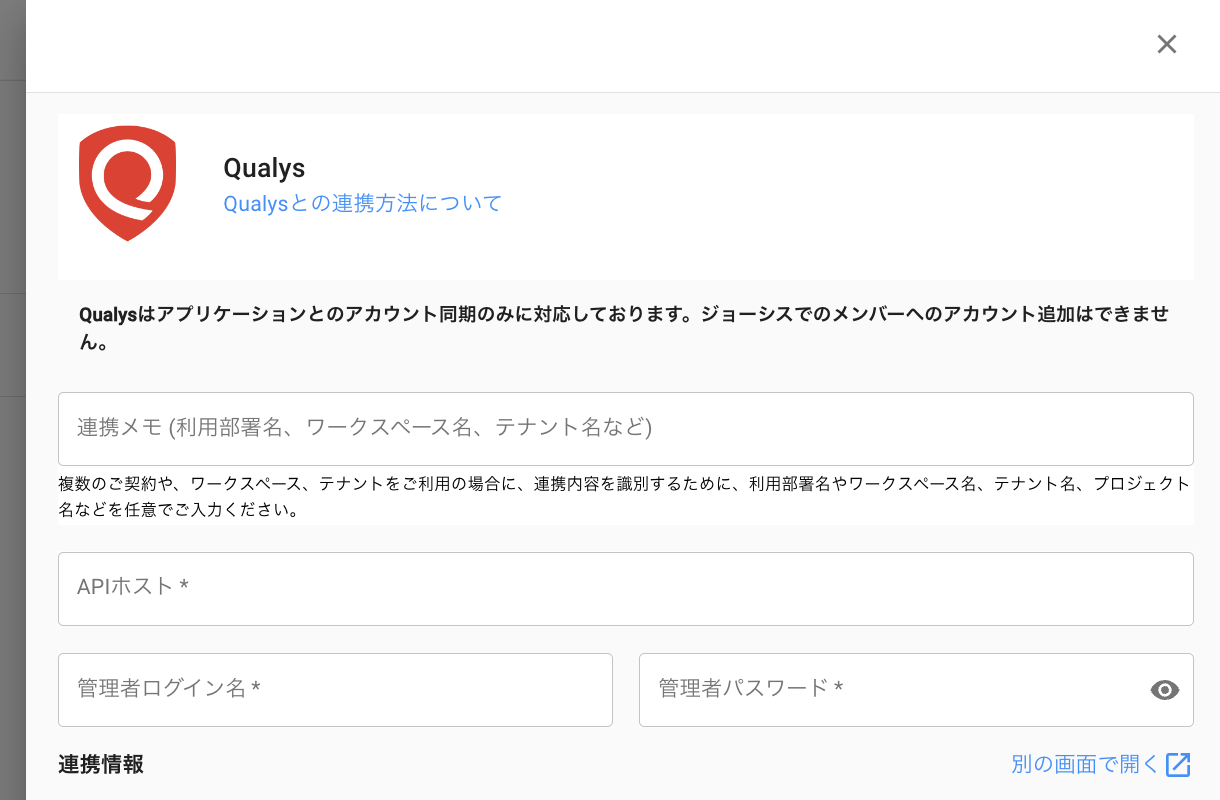Click the helper text below 連携メモ

[x=620, y=497]
